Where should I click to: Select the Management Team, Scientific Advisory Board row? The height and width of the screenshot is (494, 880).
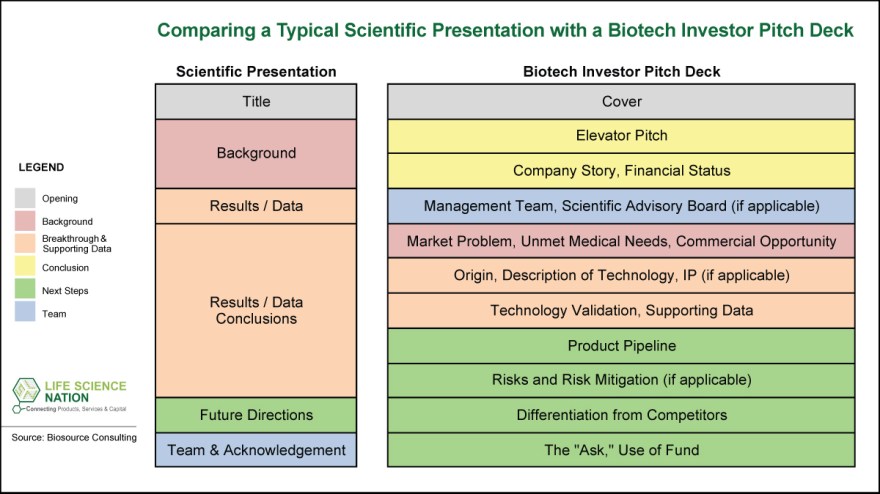coord(621,206)
